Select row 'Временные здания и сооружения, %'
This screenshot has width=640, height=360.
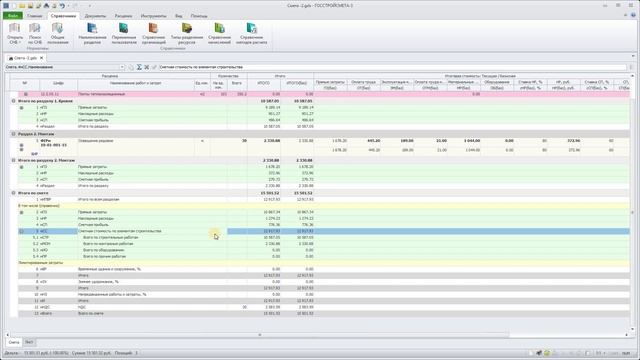[x=323, y=269]
